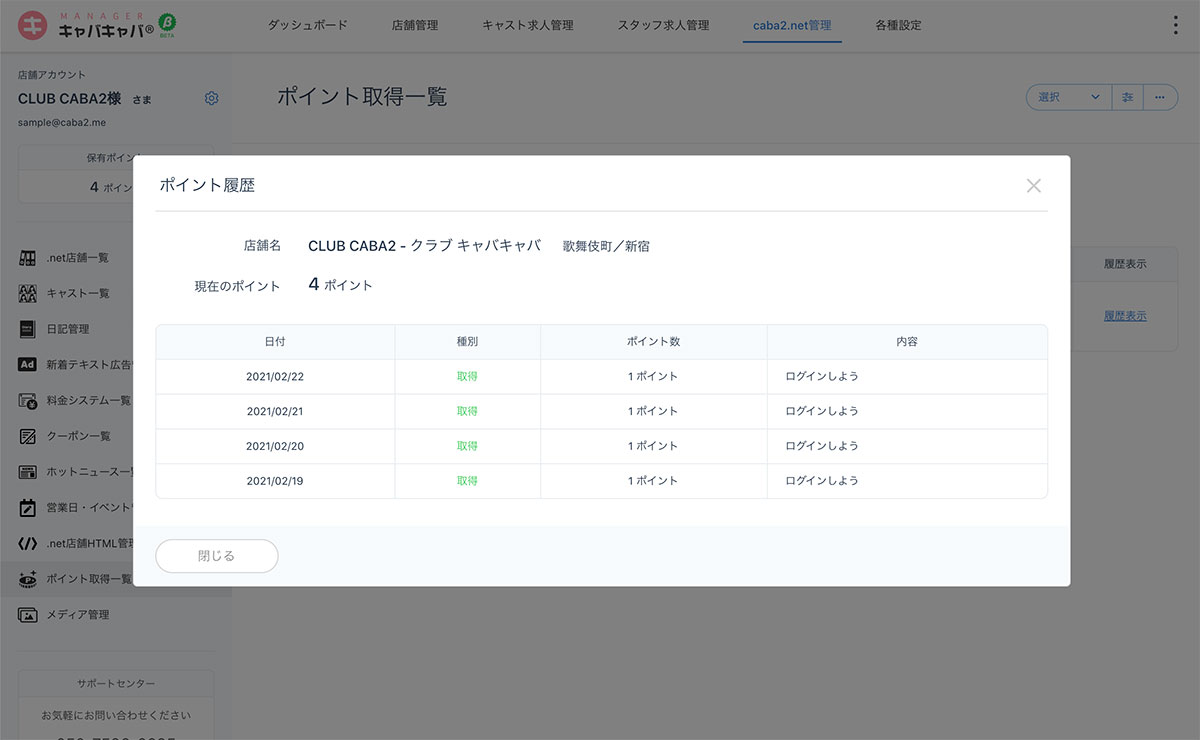Click the .net店舗一覧 building icon
Image resolution: width=1200 pixels, height=740 pixels.
[28, 258]
